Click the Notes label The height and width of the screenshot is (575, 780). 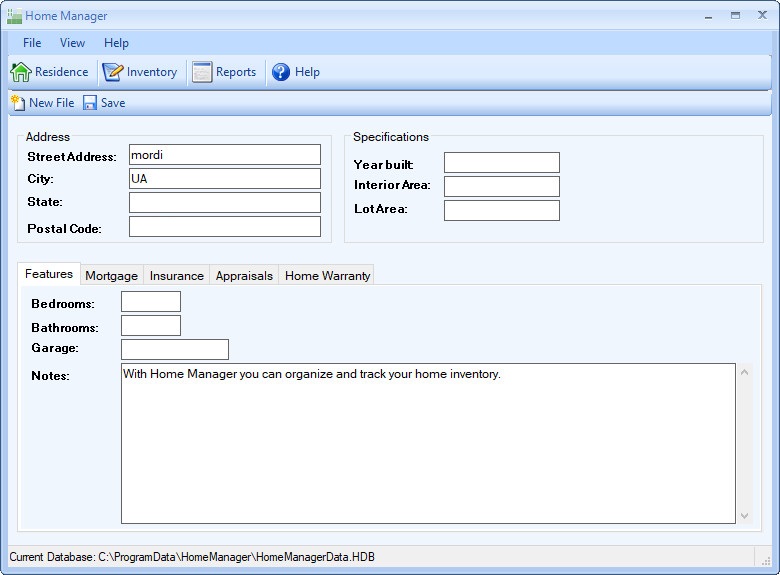click(50, 376)
